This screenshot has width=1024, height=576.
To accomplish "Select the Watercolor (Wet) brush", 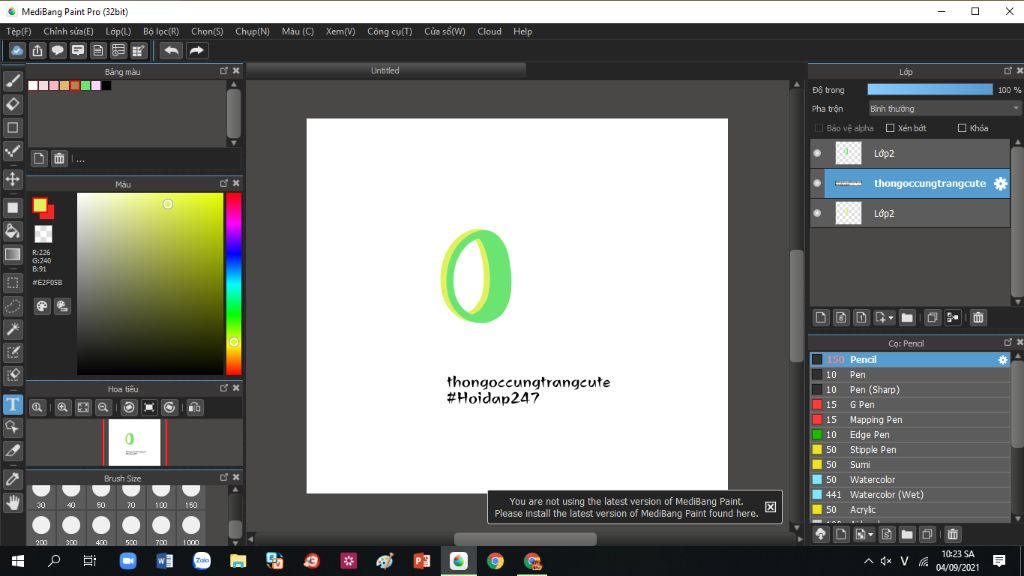I will [x=910, y=495].
